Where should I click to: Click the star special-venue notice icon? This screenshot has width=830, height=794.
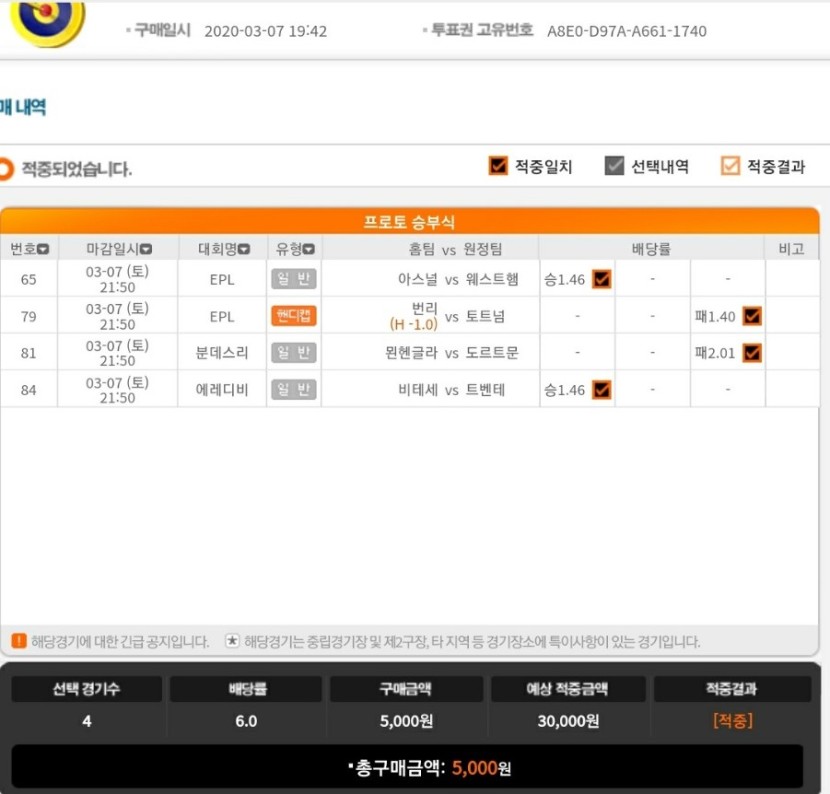232,641
